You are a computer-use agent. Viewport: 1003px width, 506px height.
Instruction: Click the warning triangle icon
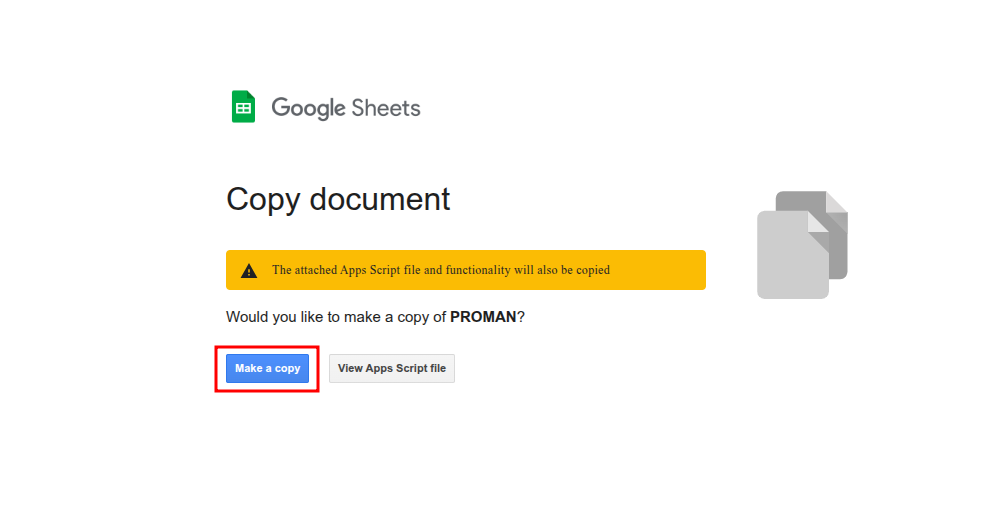tap(249, 271)
